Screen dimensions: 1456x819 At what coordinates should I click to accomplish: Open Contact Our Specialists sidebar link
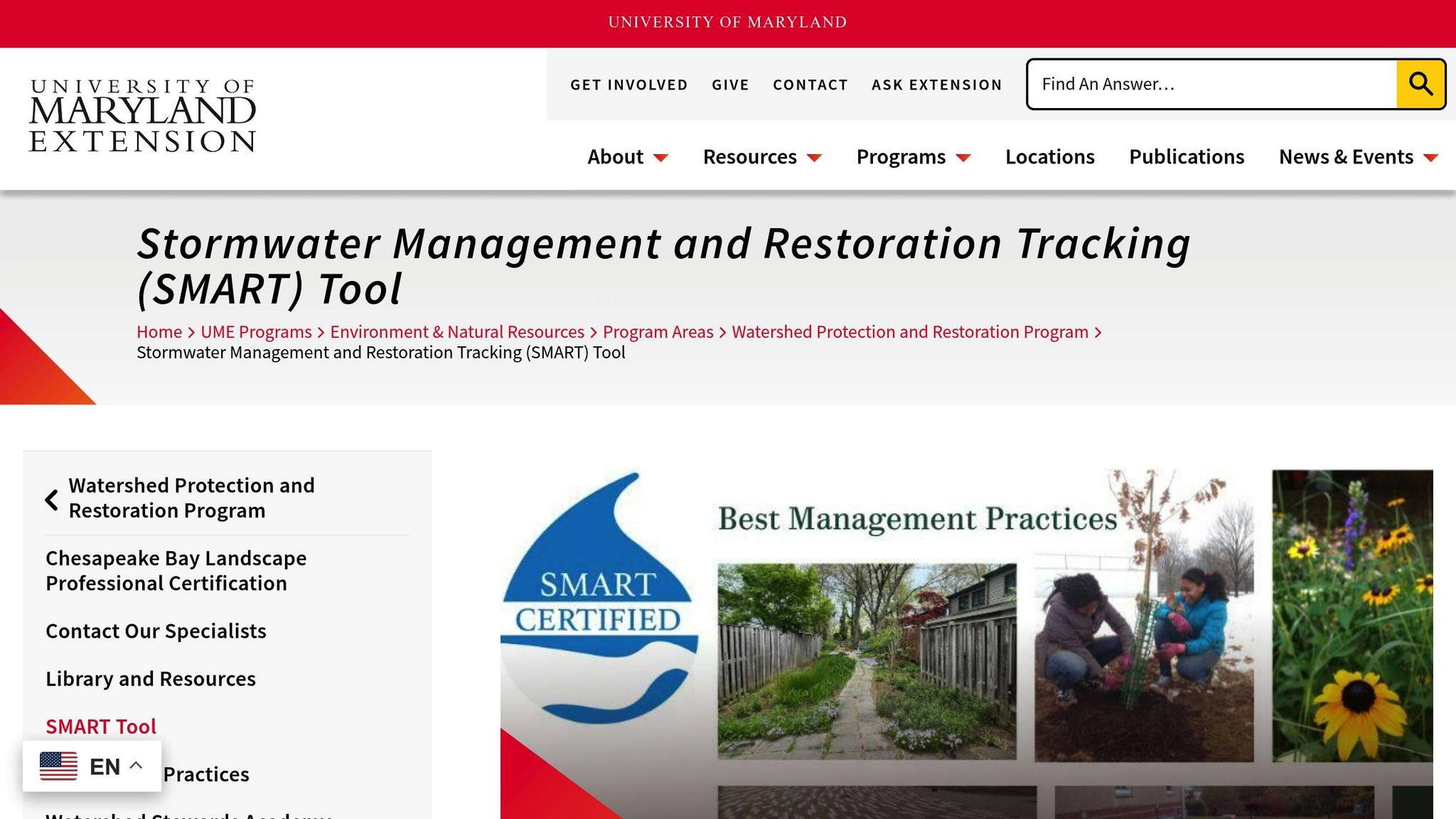point(156,631)
